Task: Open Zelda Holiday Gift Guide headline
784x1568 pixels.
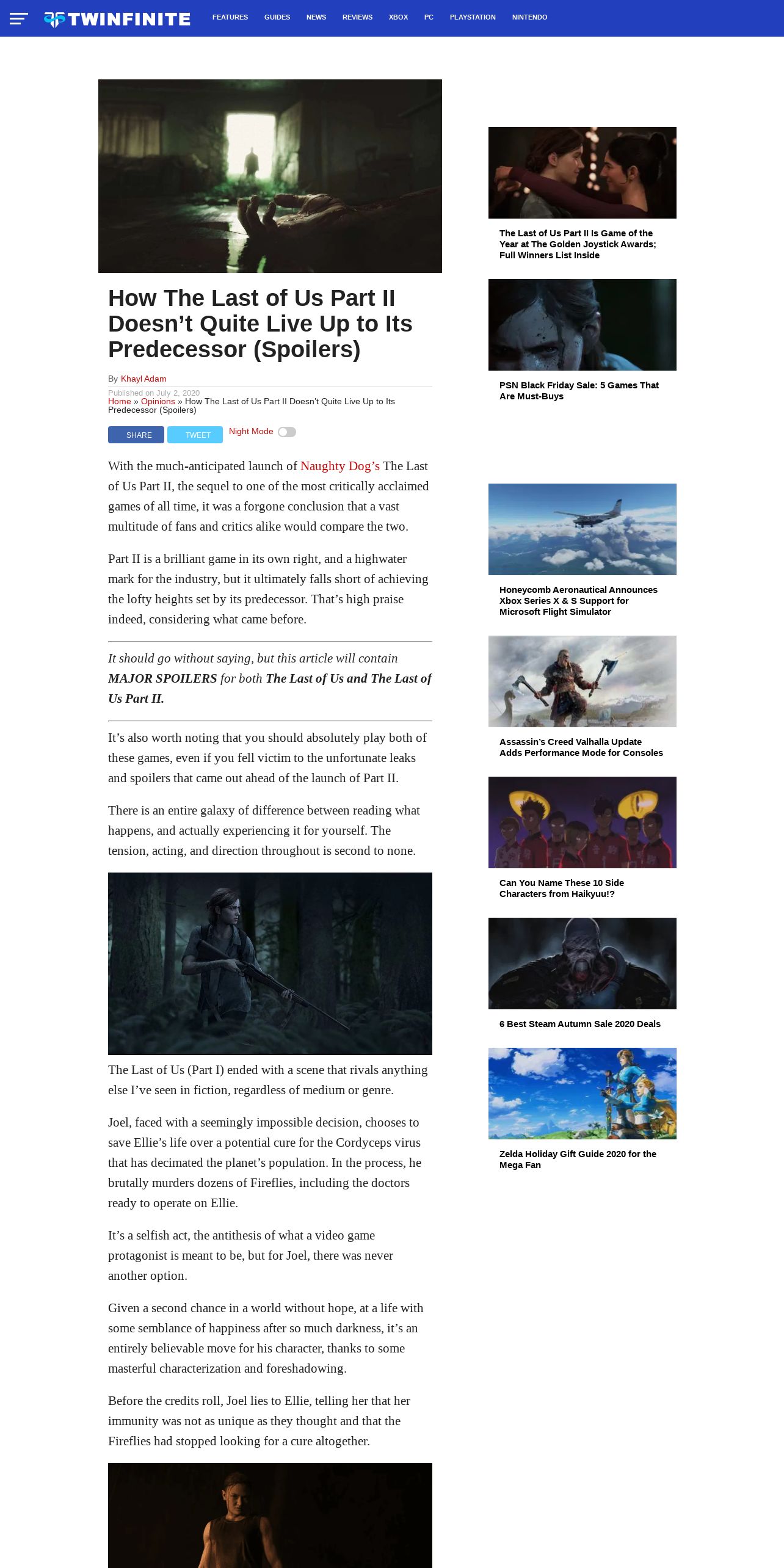Action: pyautogui.click(x=578, y=1160)
